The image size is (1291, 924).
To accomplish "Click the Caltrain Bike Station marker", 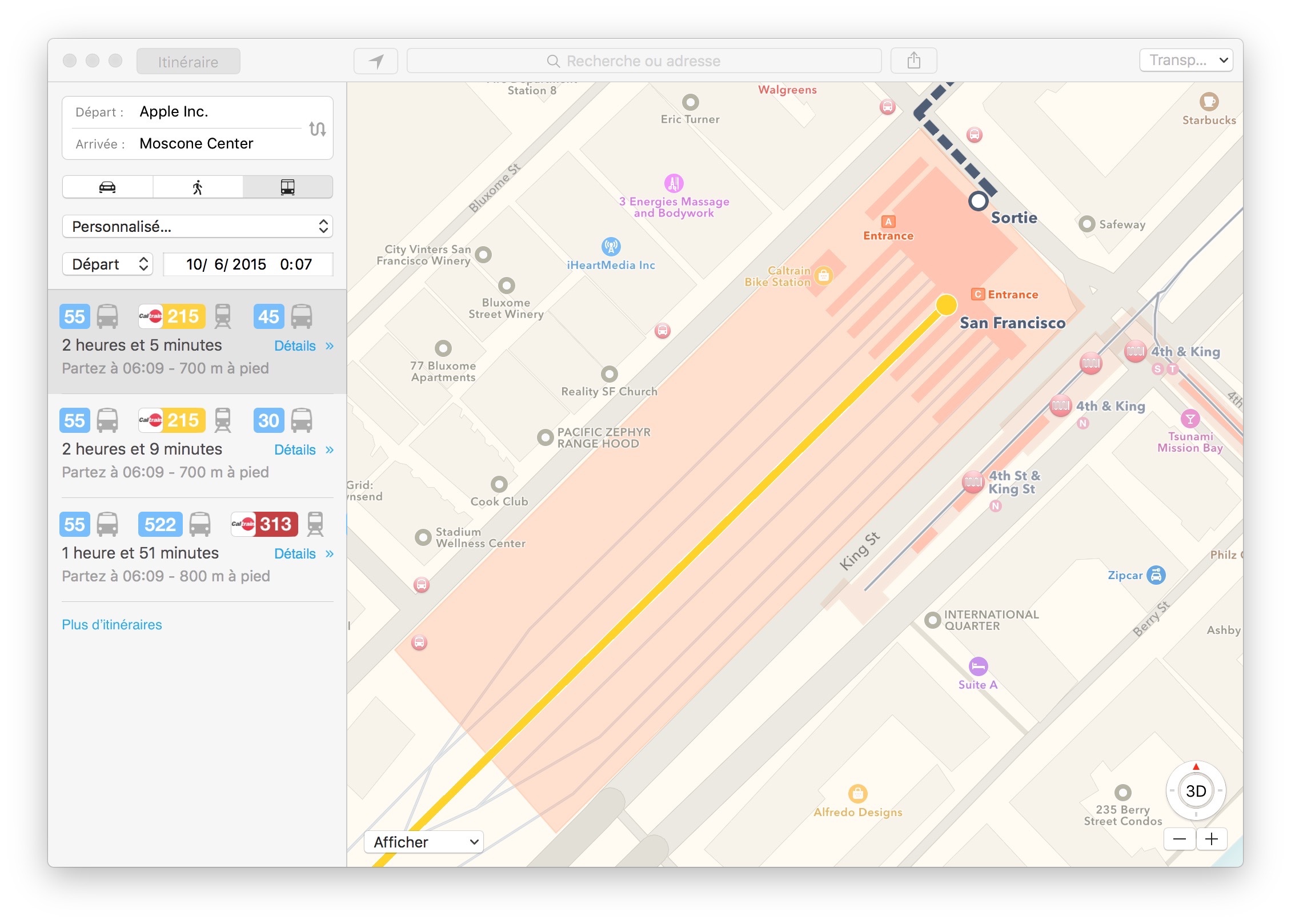I will click(823, 276).
